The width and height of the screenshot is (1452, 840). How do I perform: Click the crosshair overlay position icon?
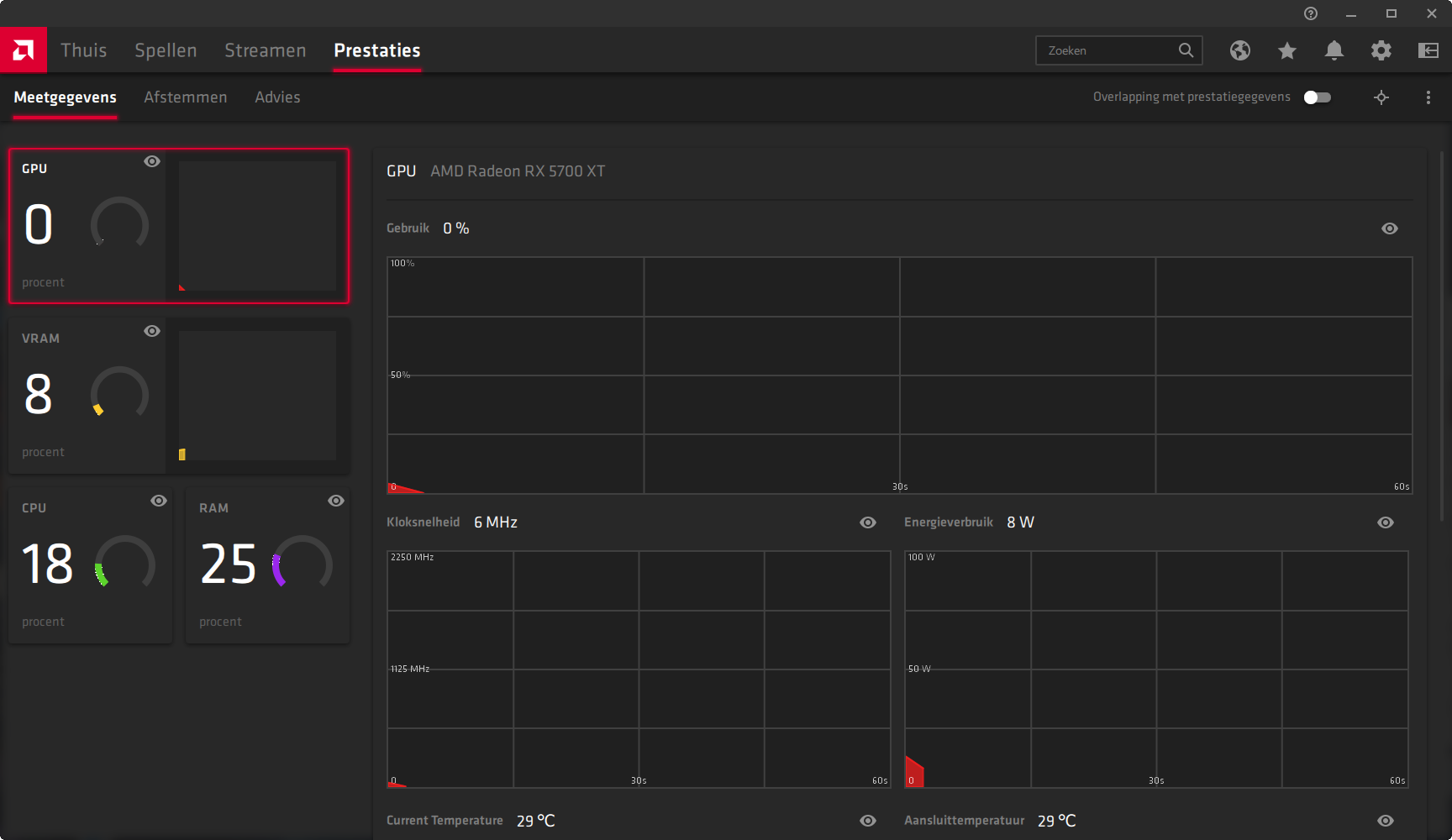1381,97
